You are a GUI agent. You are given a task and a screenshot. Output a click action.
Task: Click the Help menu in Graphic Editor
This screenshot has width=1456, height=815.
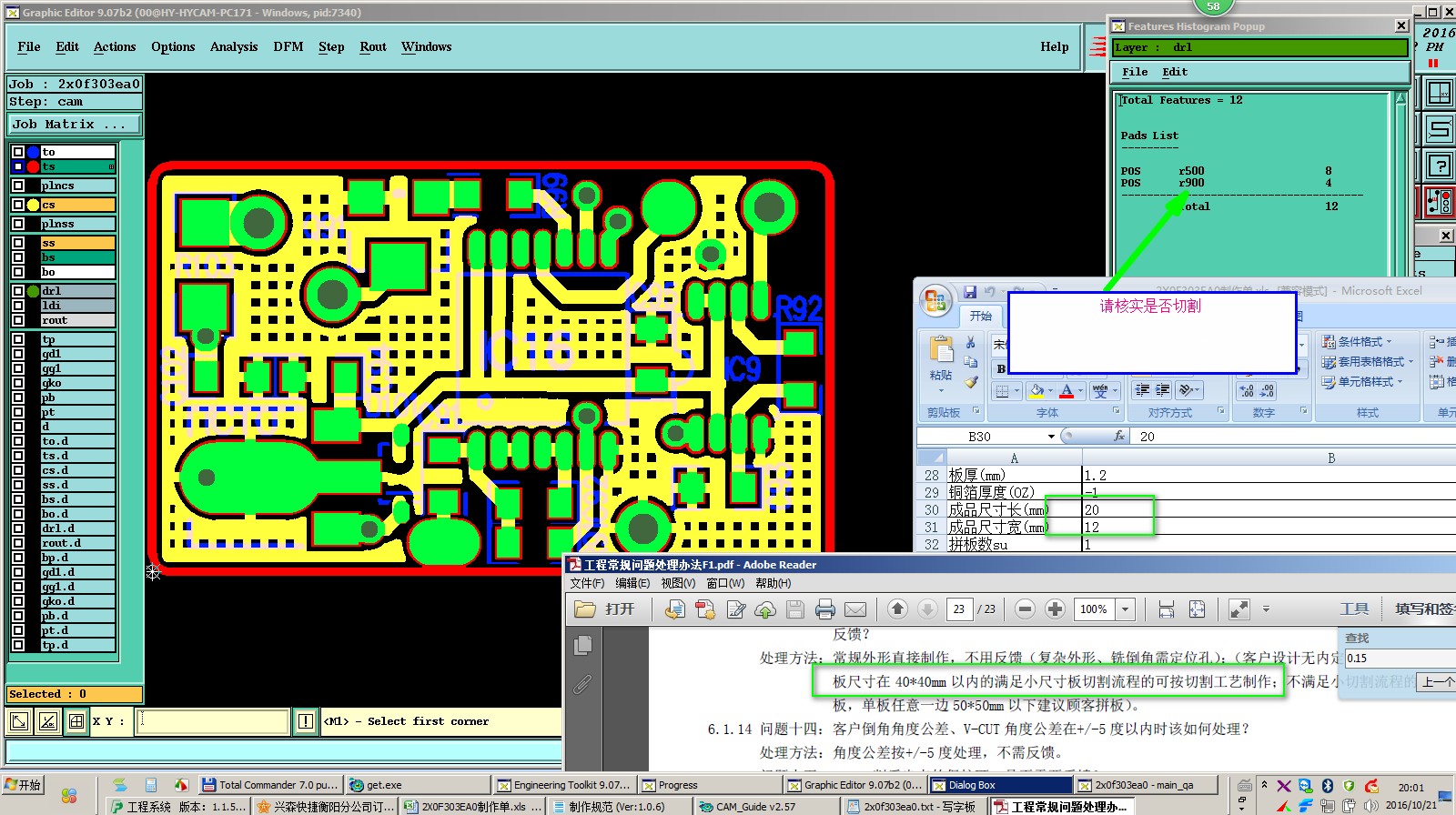1055,46
